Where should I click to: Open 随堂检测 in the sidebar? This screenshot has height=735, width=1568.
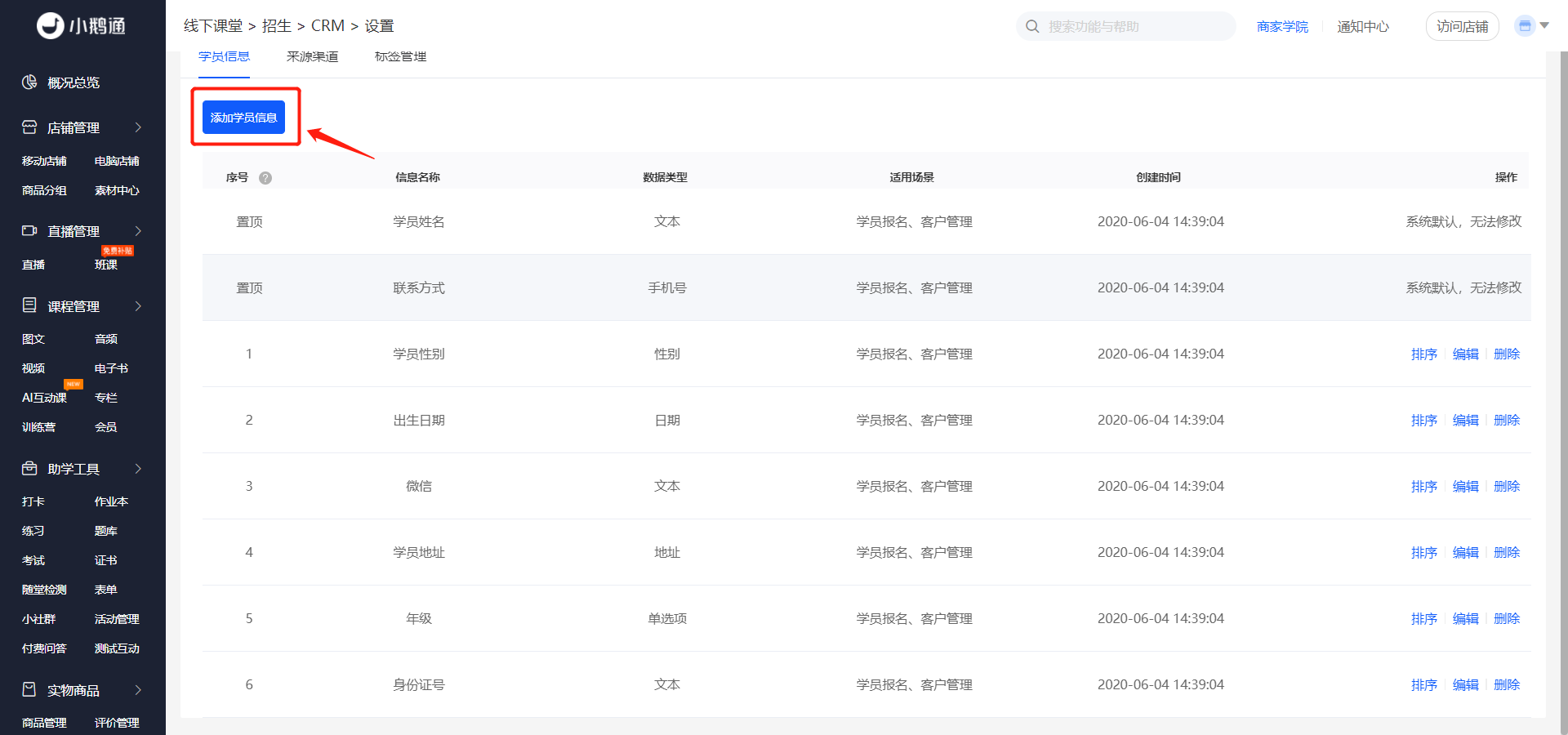coord(44,590)
